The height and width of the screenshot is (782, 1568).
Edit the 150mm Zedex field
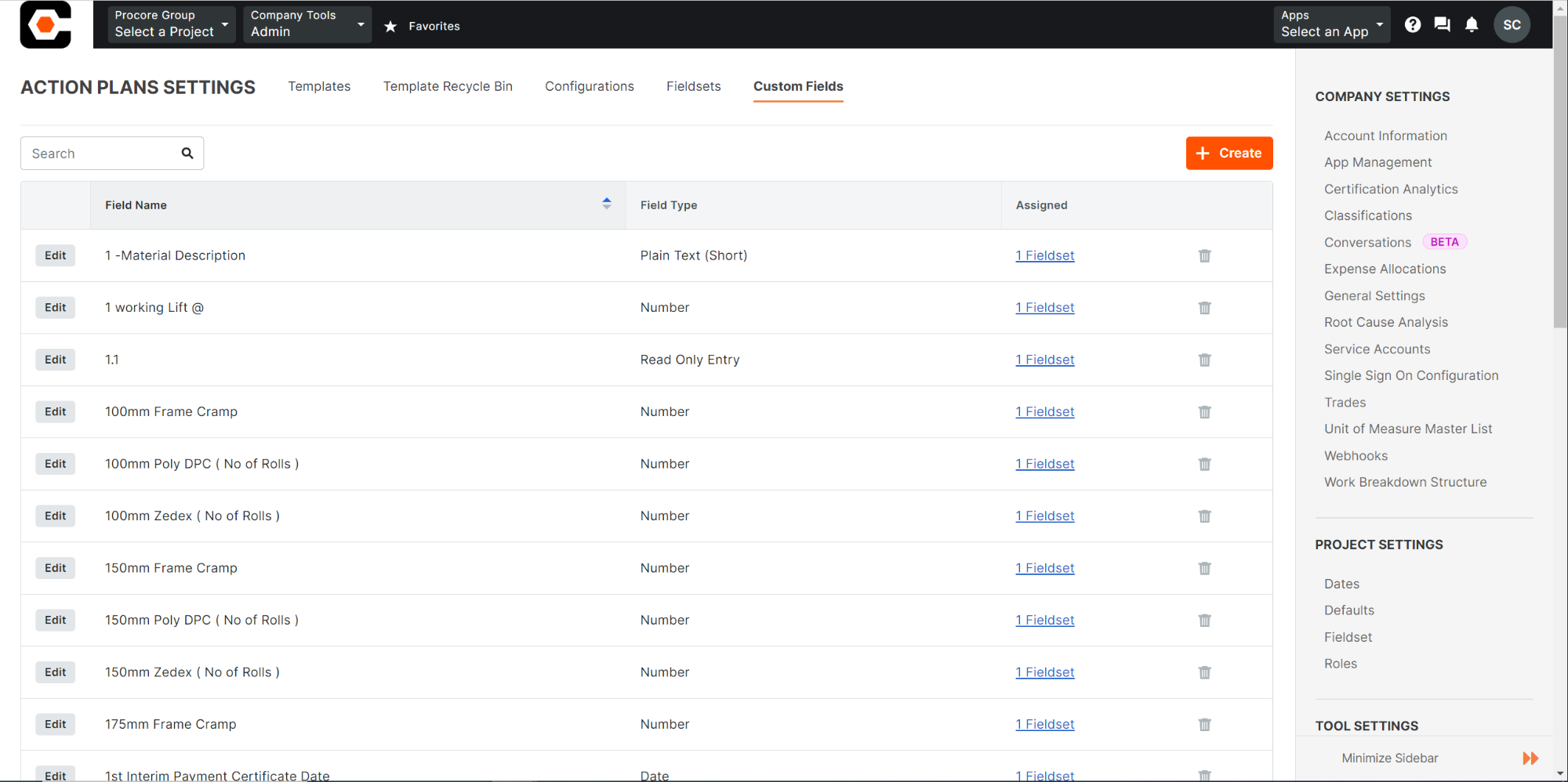[x=56, y=672]
